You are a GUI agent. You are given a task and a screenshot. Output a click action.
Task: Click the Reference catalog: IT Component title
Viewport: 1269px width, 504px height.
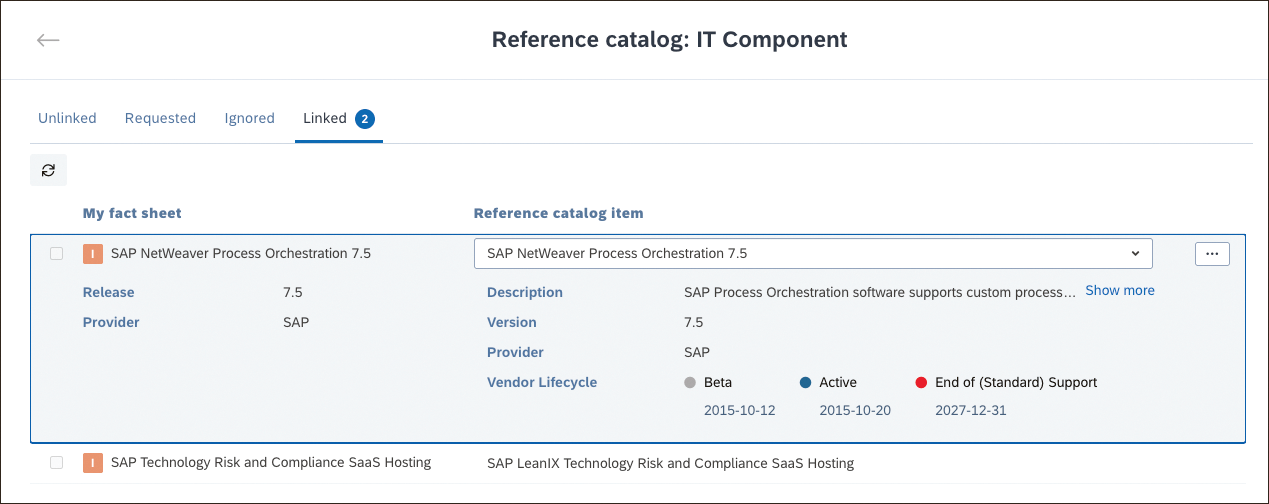coord(670,40)
